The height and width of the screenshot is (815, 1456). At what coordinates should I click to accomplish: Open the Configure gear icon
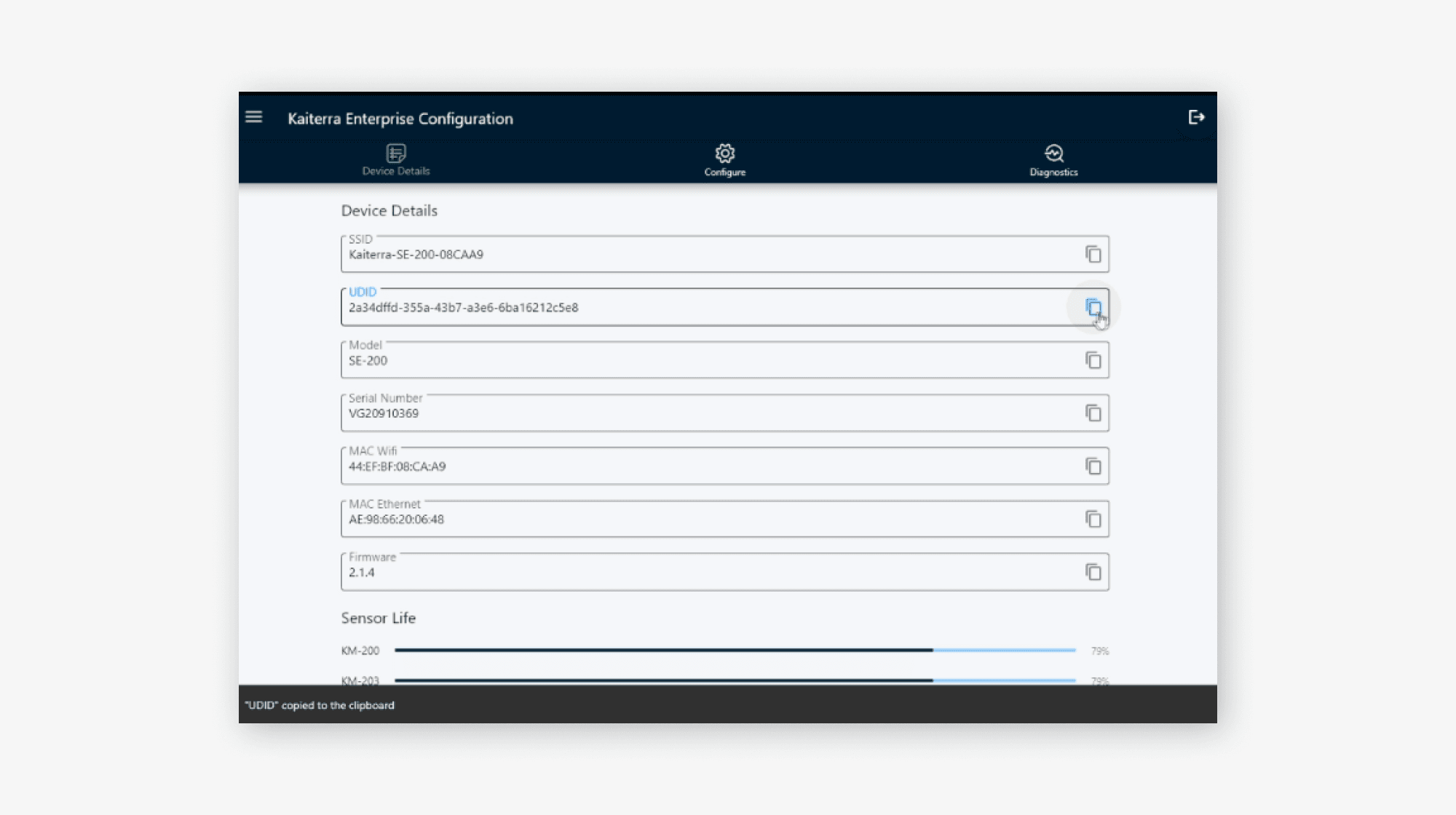pos(724,153)
